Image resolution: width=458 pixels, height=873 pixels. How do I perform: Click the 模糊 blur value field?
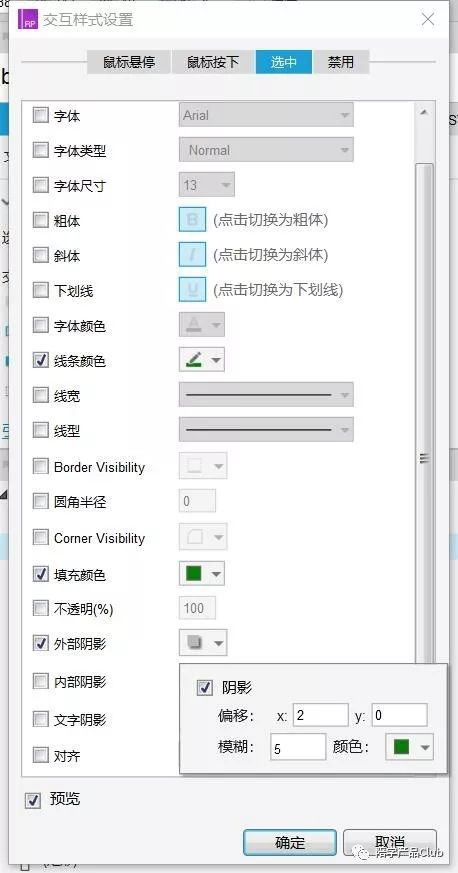click(298, 747)
